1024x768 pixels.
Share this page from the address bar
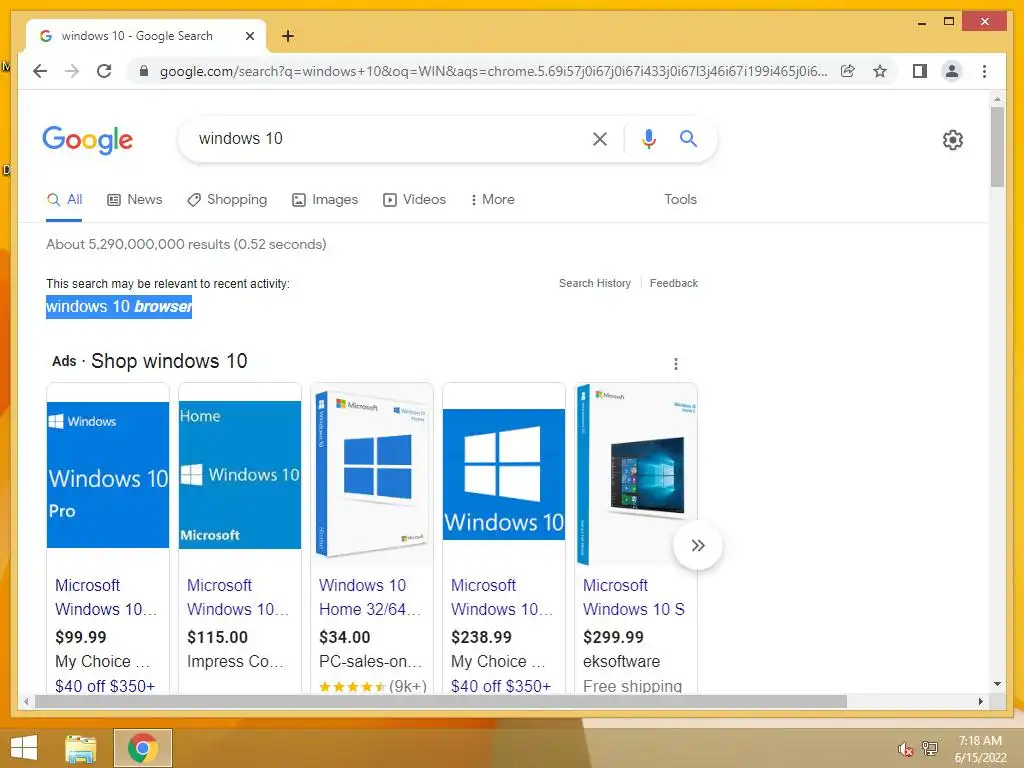click(848, 71)
